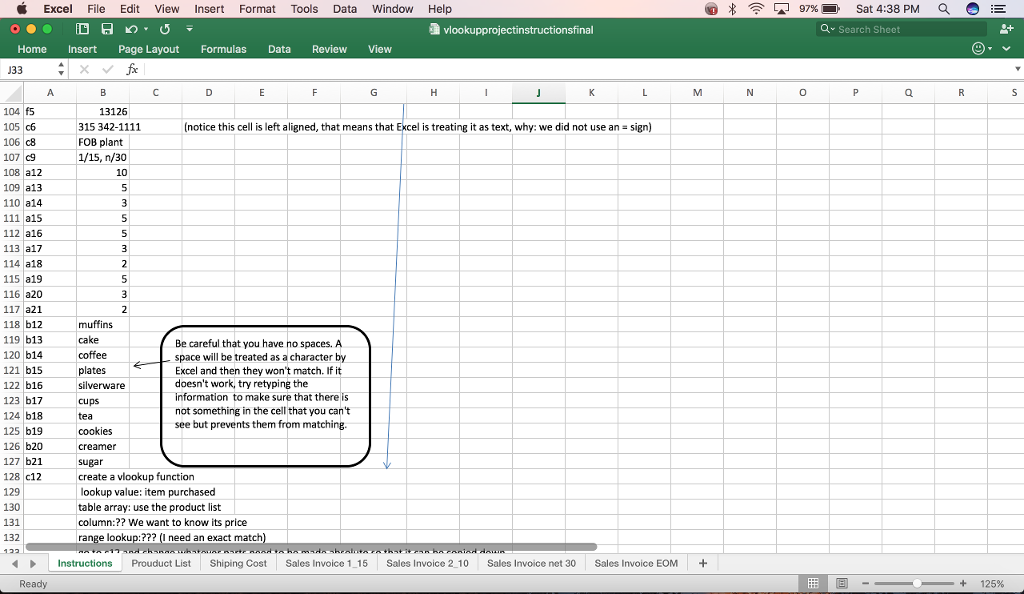
Task: Click the Undo icon
Action: [130, 29]
